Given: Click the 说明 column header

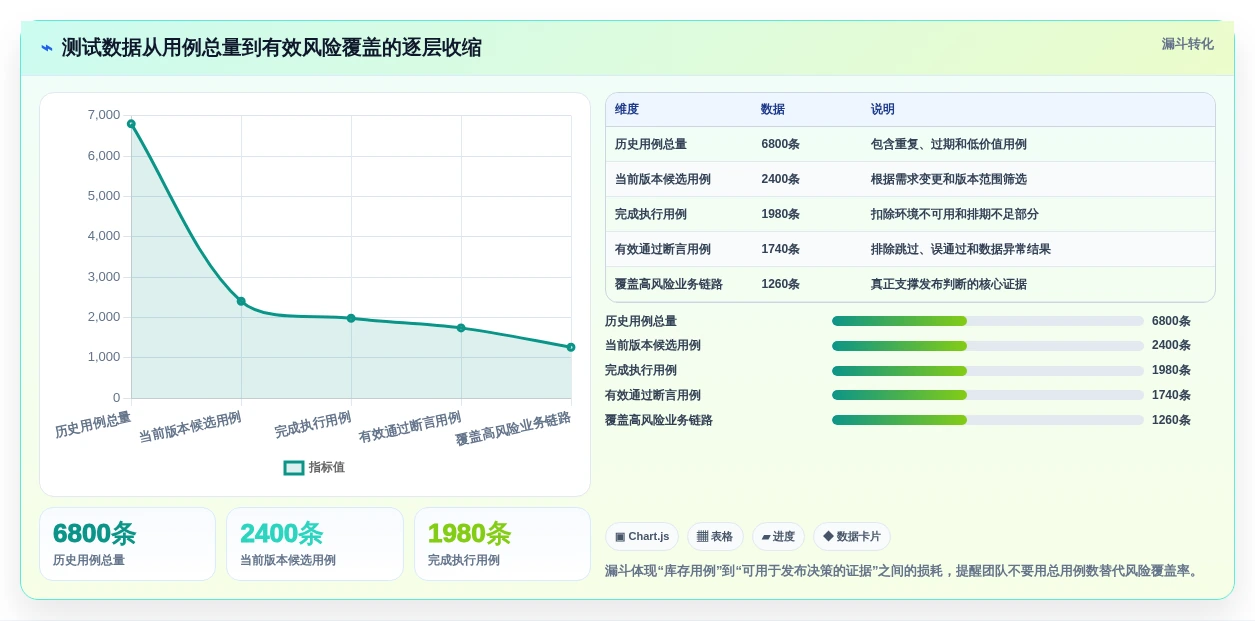Looking at the screenshot, I should tap(883, 110).
